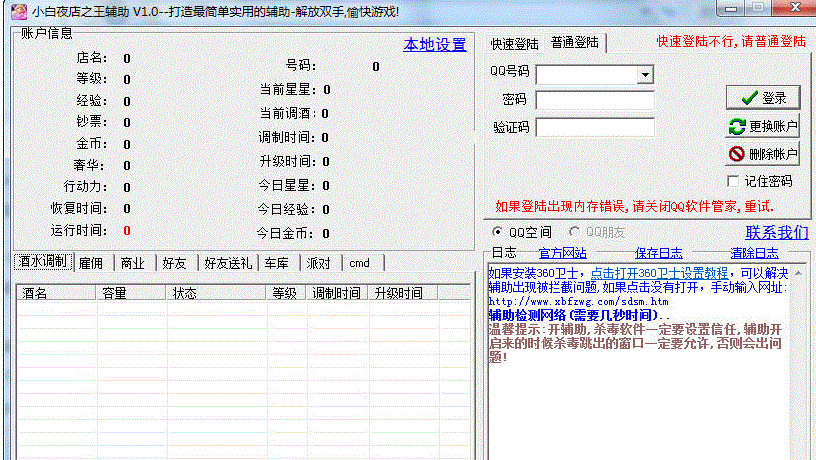Screen dimensions: 816x460
Task: Open the 官方网站 link
Action: 562,253
